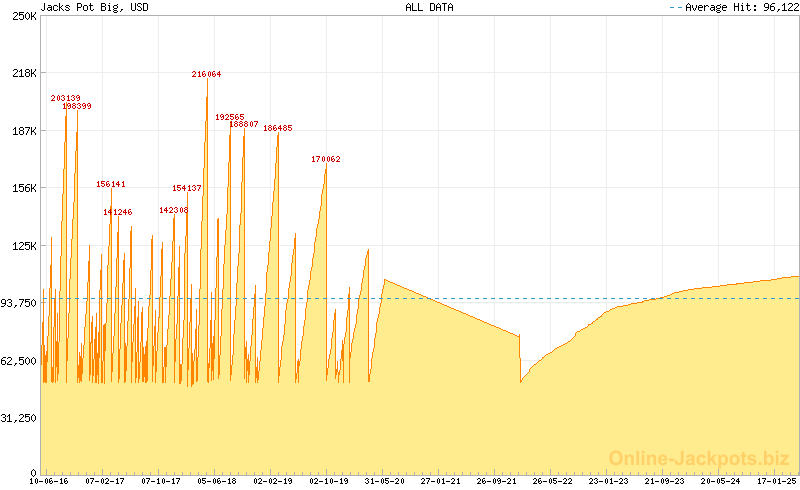
Task: Select the 10-06-16 x-axis date
Action: coord(50,481)
